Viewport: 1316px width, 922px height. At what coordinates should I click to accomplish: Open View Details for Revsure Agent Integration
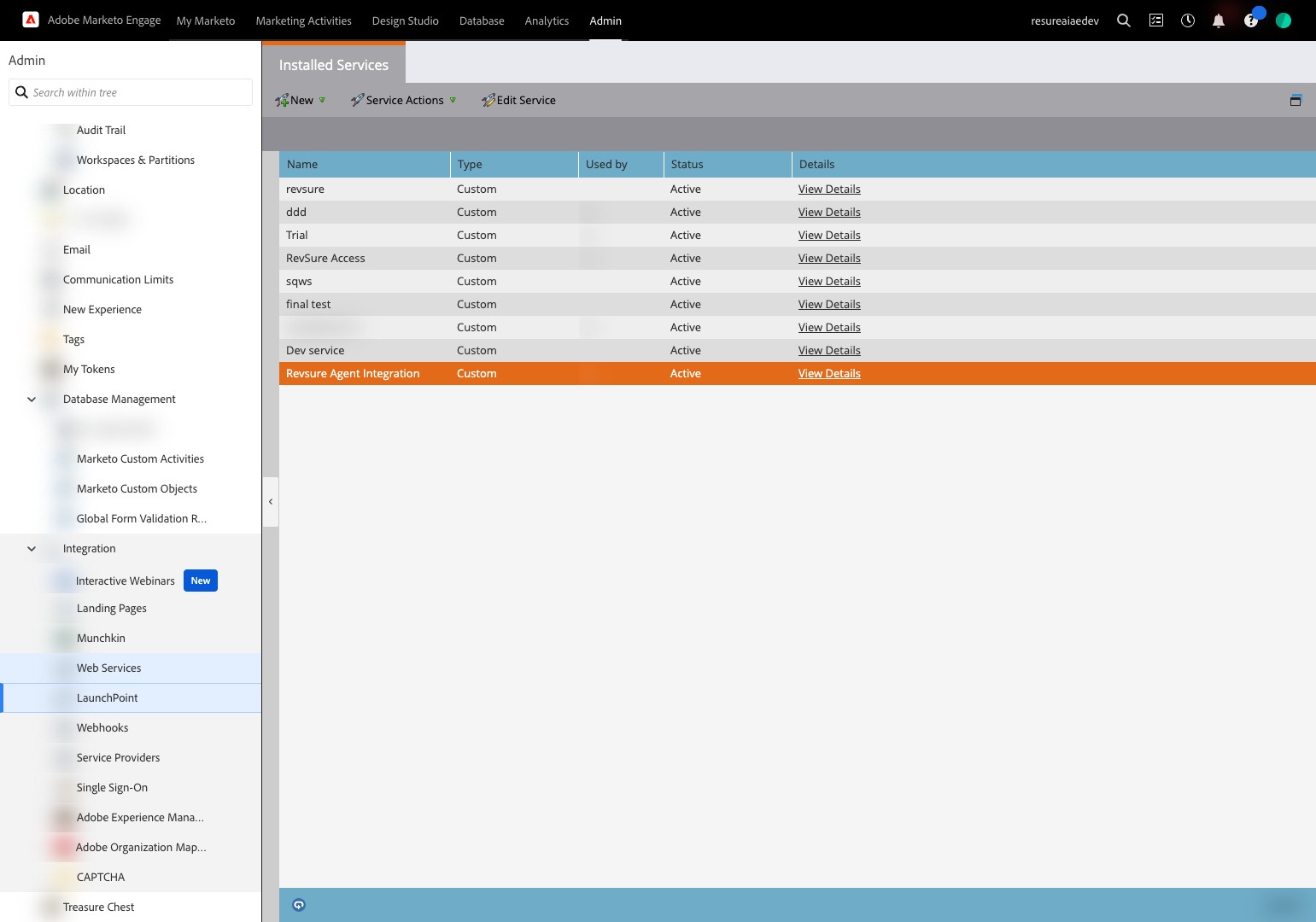pos(829,373)
